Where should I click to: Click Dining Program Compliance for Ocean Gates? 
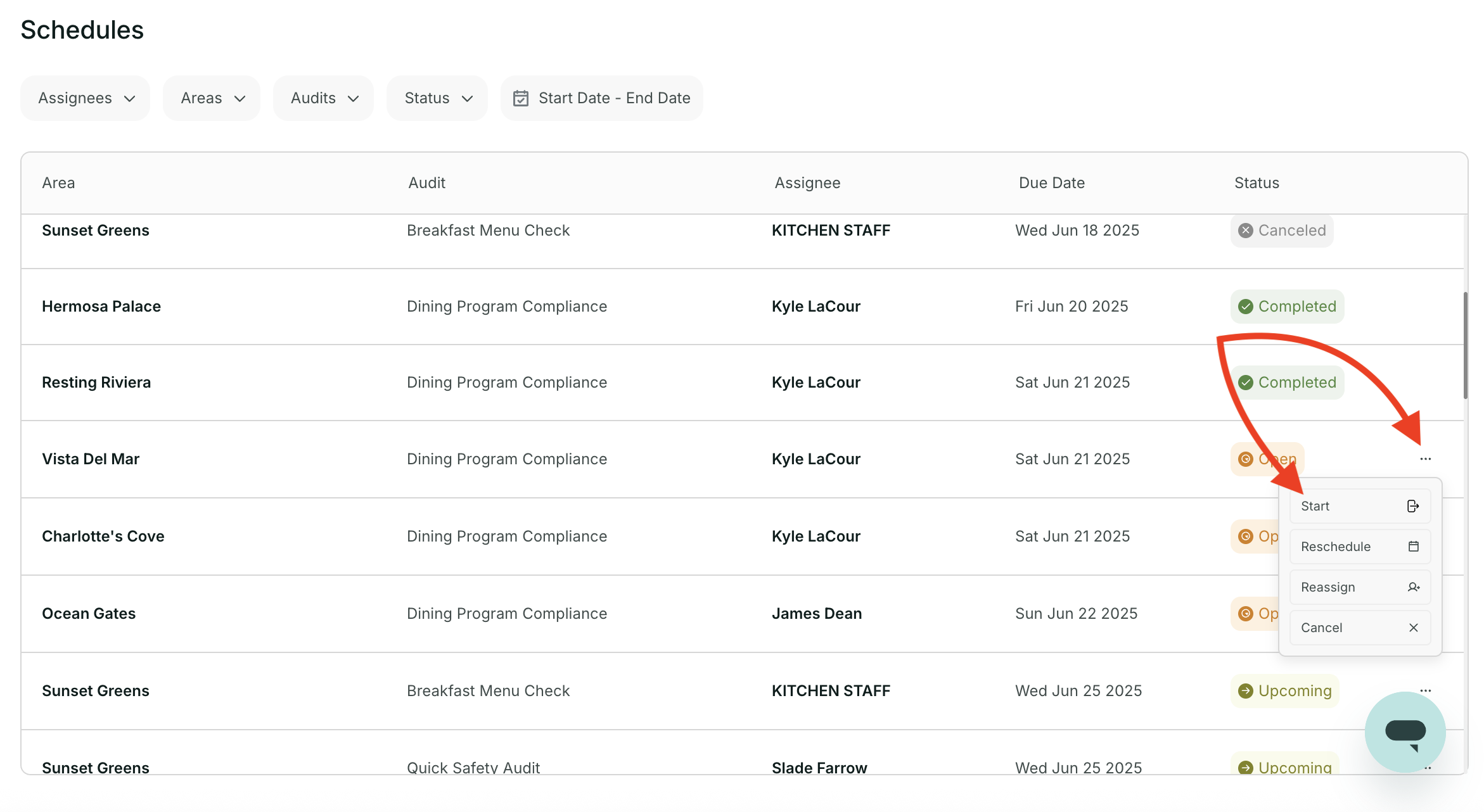point(507,614)
